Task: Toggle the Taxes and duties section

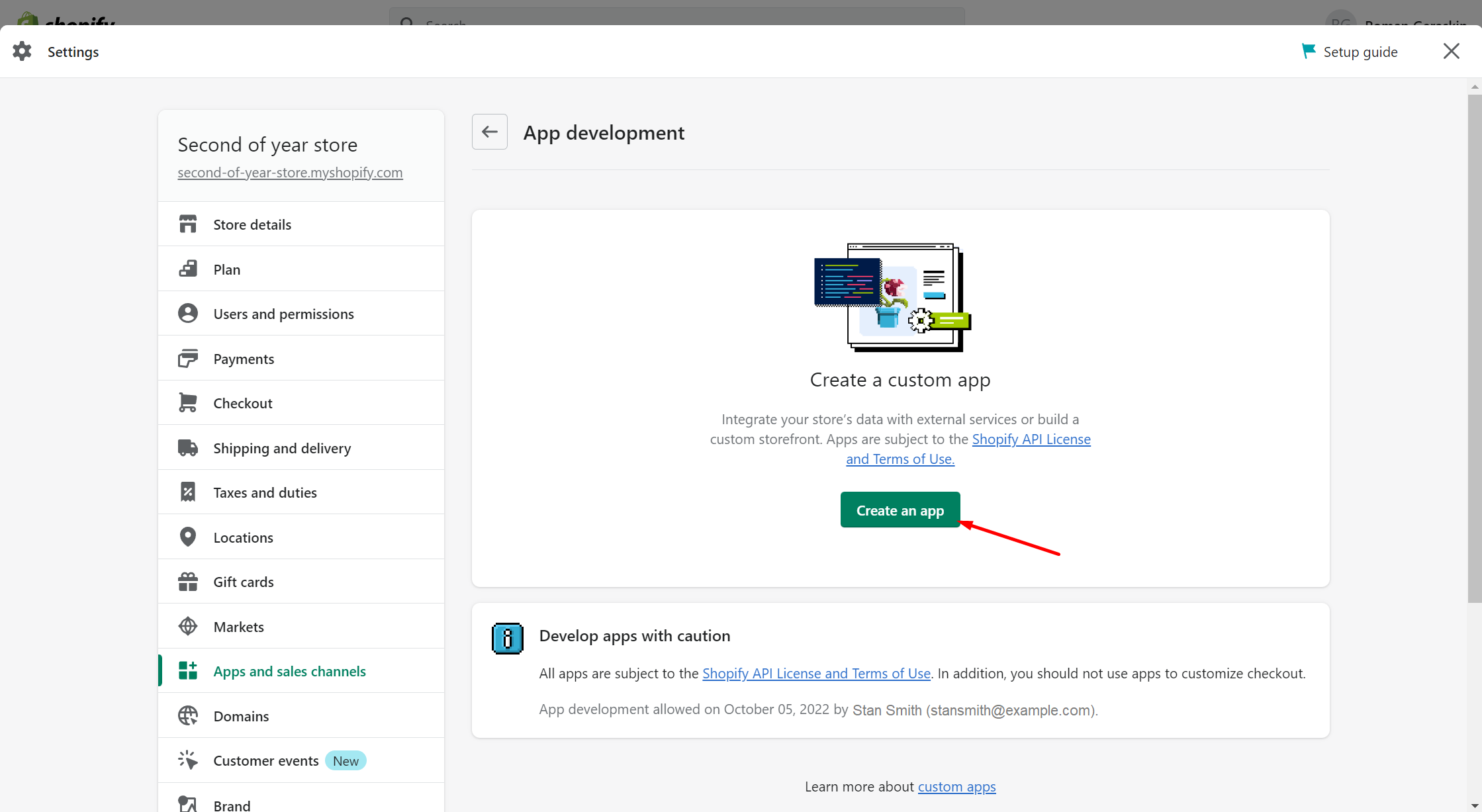Action: tap(265, 492)
